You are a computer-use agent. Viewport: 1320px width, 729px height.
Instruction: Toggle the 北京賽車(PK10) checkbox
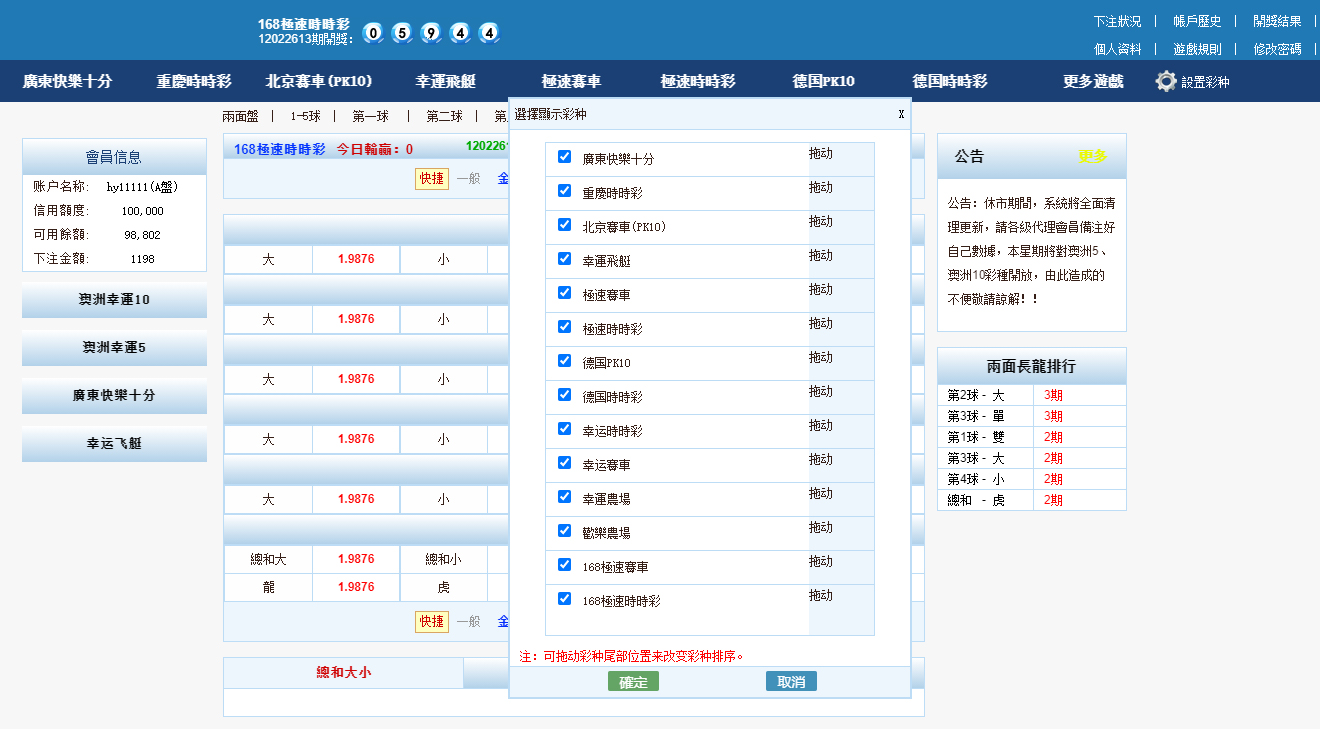(564, 225)
